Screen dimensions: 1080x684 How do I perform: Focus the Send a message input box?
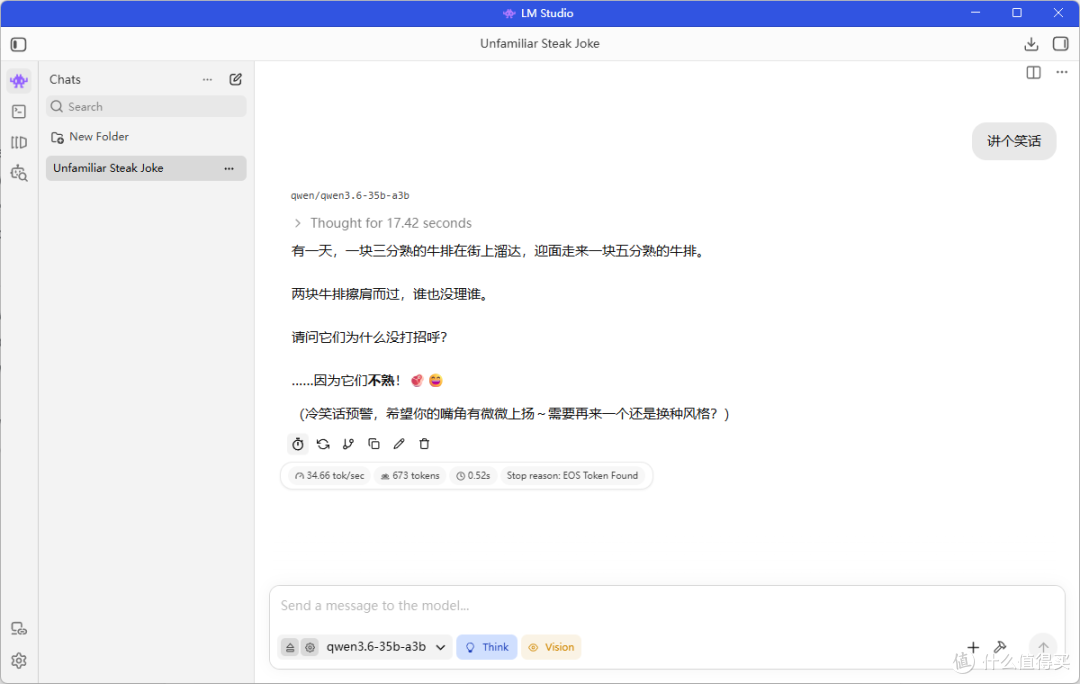click(667, 606)
